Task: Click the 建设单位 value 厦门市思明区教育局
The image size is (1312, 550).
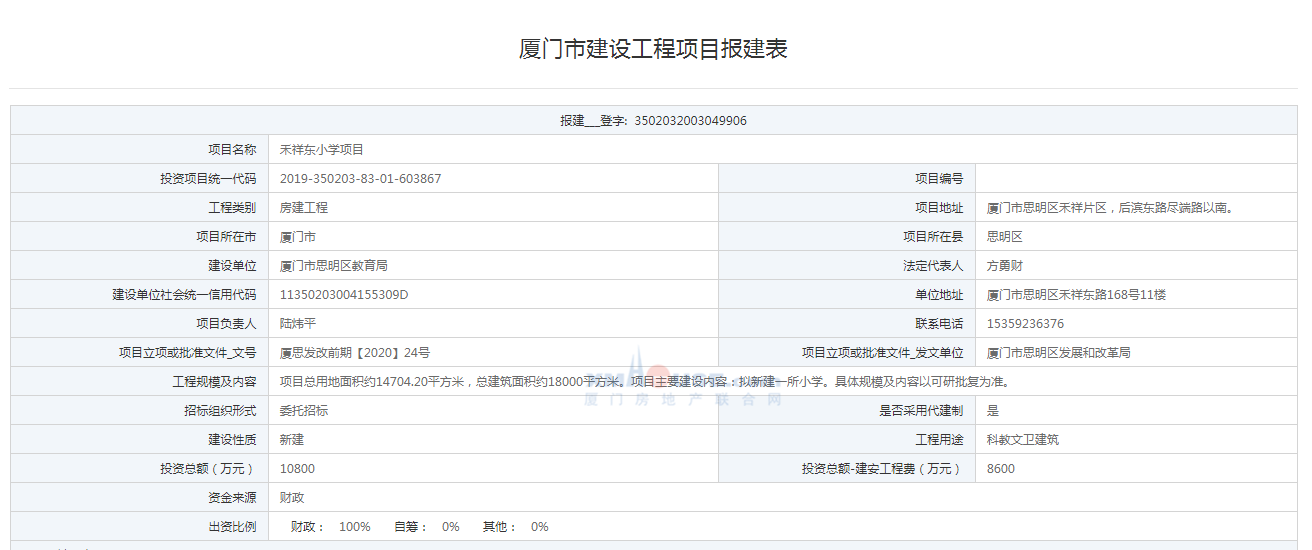Action: click(x=334, y=266)
